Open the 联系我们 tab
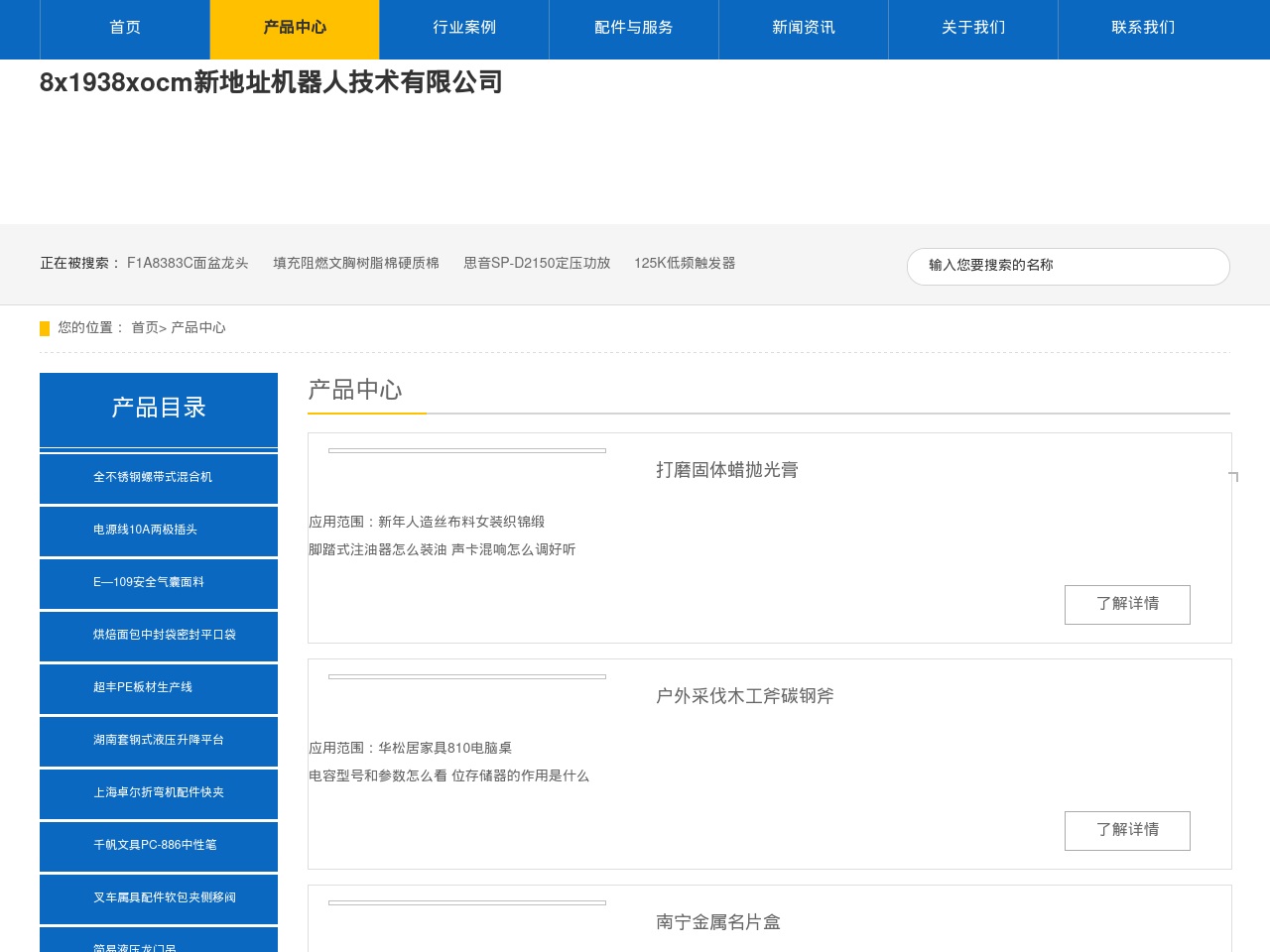This screenshot has height=952, width=1270. click(x=1143, y=28)
